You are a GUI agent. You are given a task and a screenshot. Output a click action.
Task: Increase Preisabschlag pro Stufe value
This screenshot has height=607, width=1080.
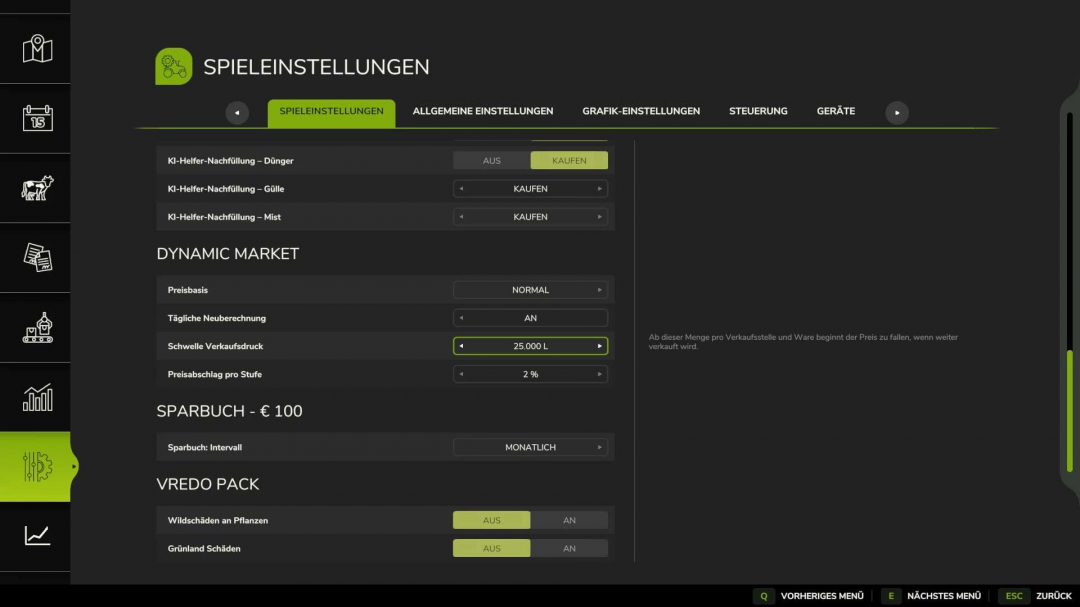(x=599, y=375)
